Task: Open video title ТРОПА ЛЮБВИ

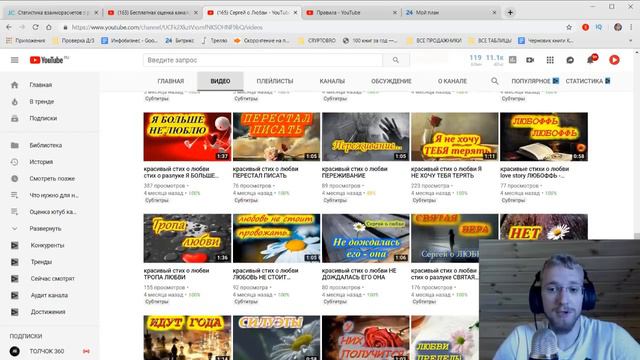Action: coord(177,274)
